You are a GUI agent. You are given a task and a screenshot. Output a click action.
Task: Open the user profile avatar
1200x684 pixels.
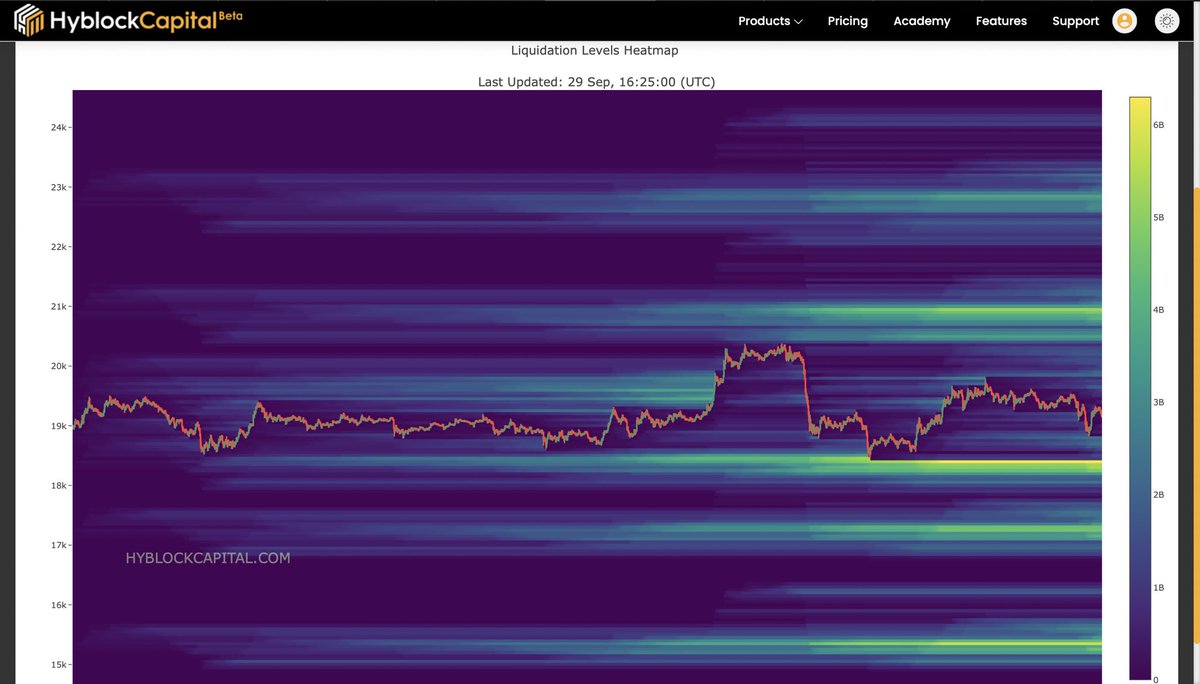[1124, 20]
